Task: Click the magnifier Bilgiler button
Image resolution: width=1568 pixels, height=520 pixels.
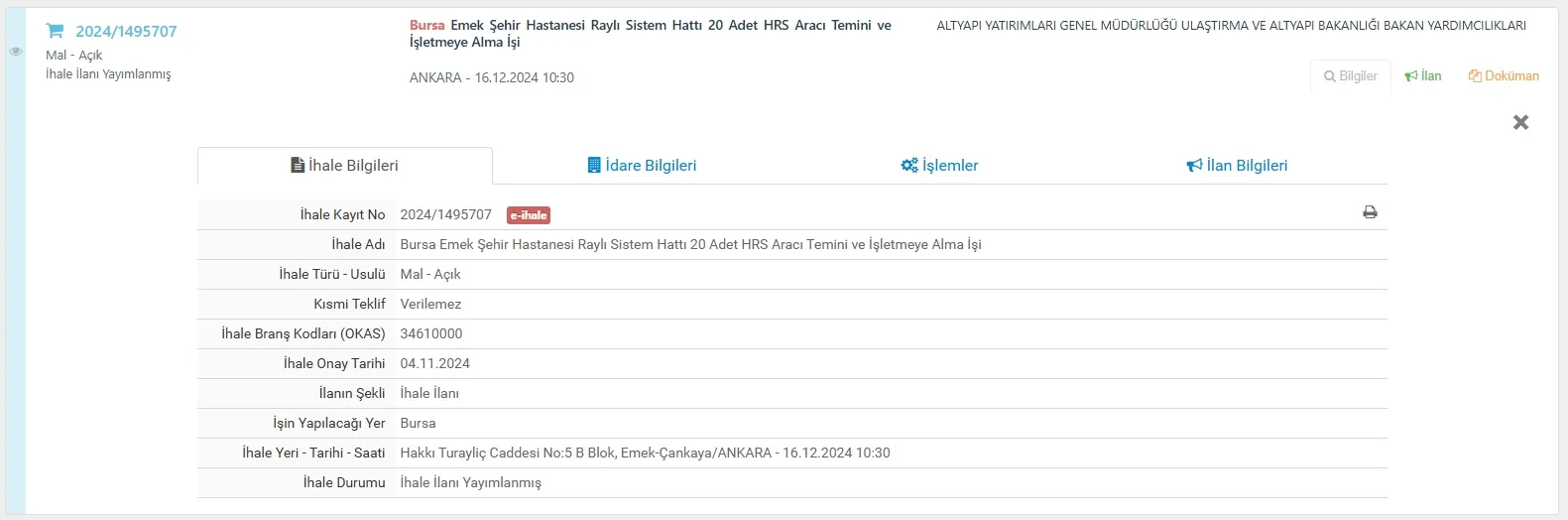Action: 1350,76
